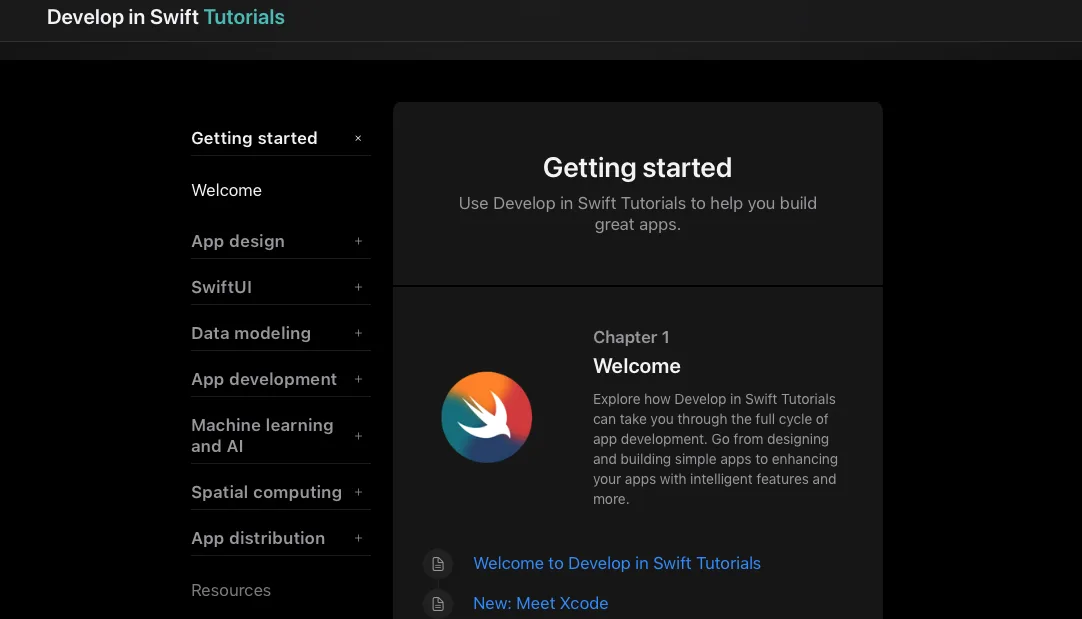The height and width of the screenshot is (619, 1082).
Task: Expand Data modeling with plus icon
Action: pyautogui.click(x=358, y=333)
